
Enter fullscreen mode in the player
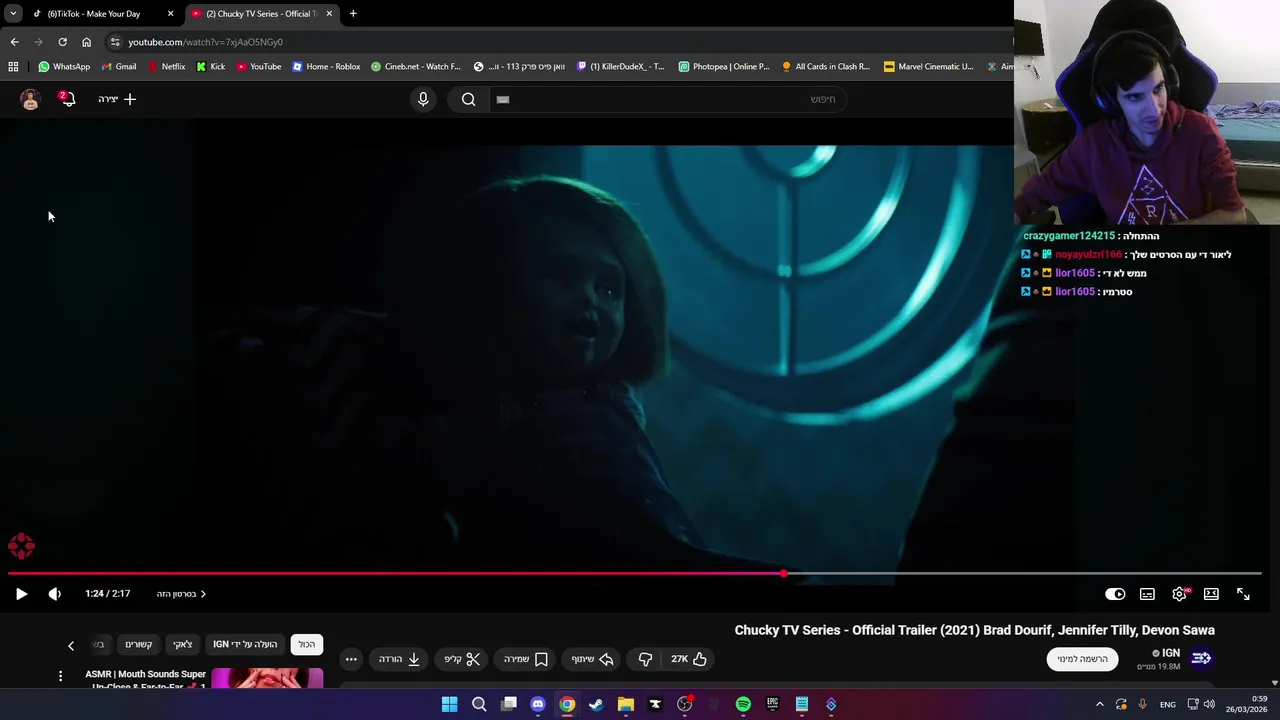tap(1243, 594)
